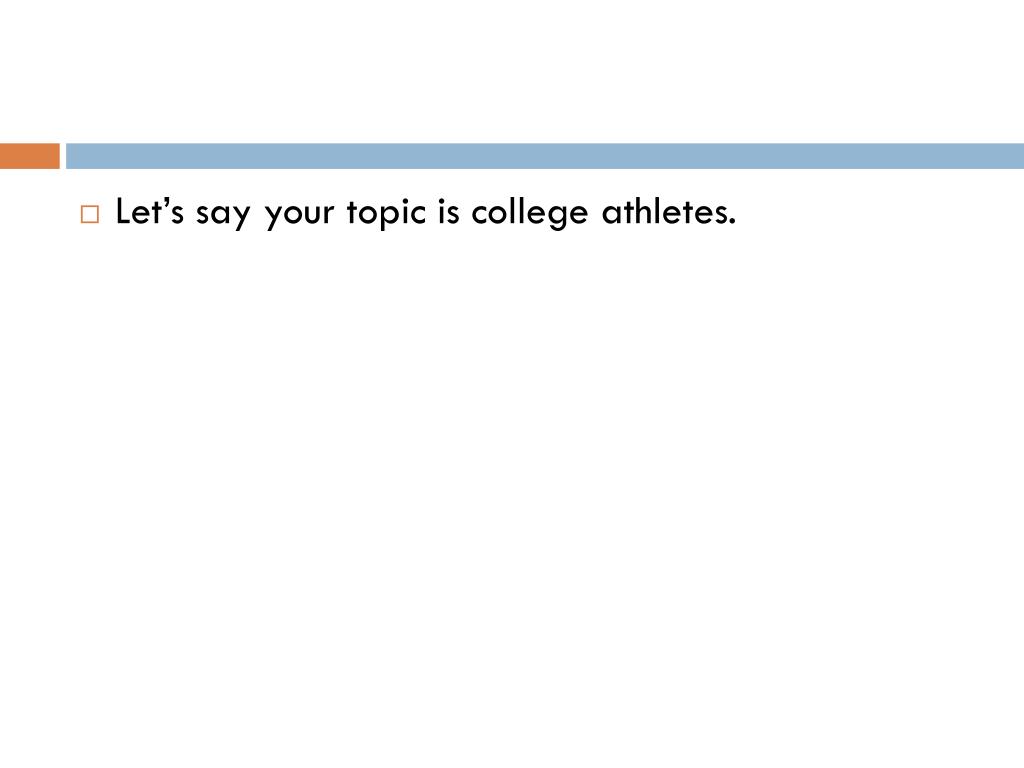This screenshot has width=1024, height=768.
Task: Click the white gap between orange and blue bars
Action: click(x=63, y=156)
